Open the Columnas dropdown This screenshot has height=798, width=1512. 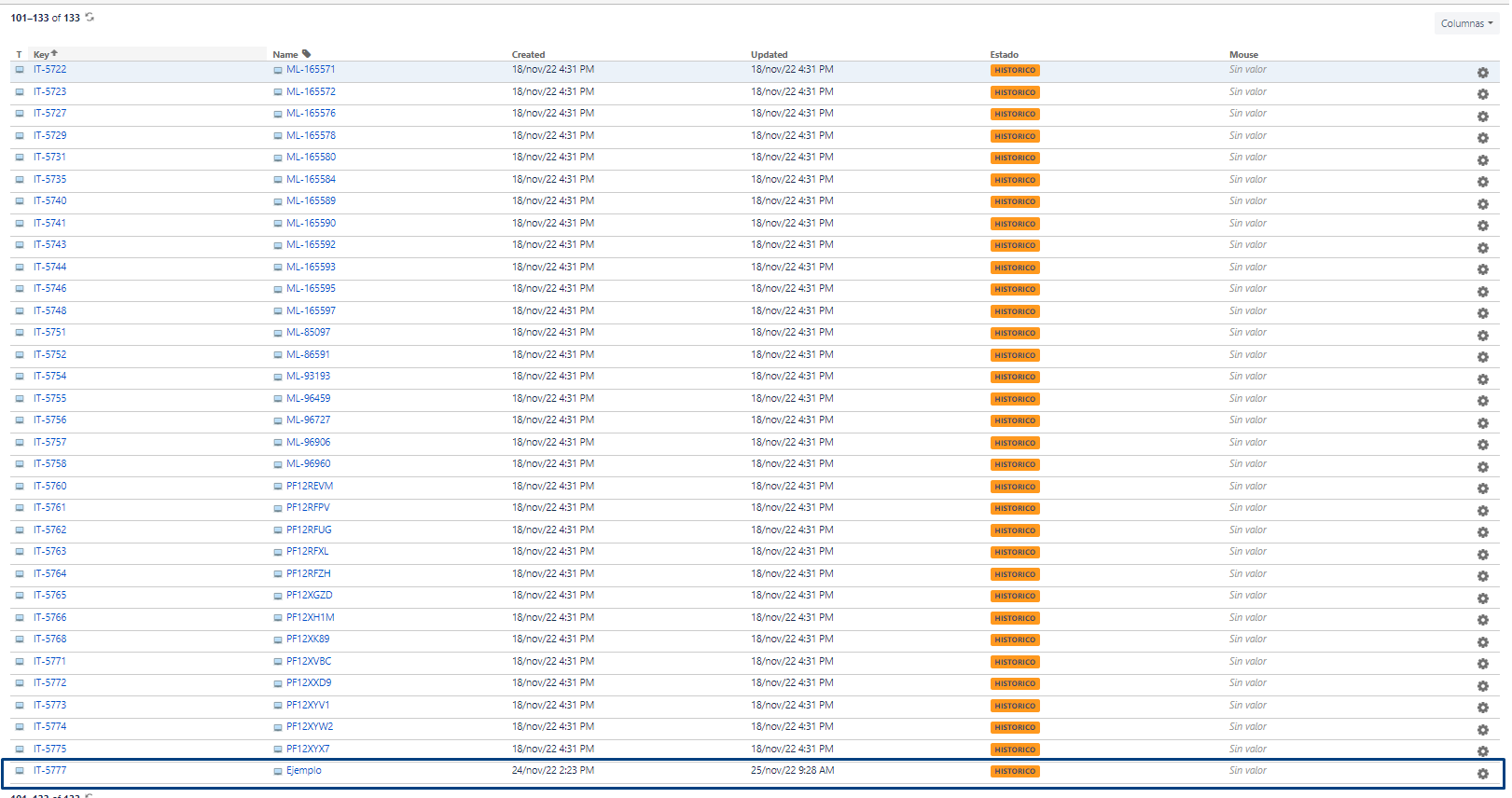pyautogui.click(x=1466, y=23)
